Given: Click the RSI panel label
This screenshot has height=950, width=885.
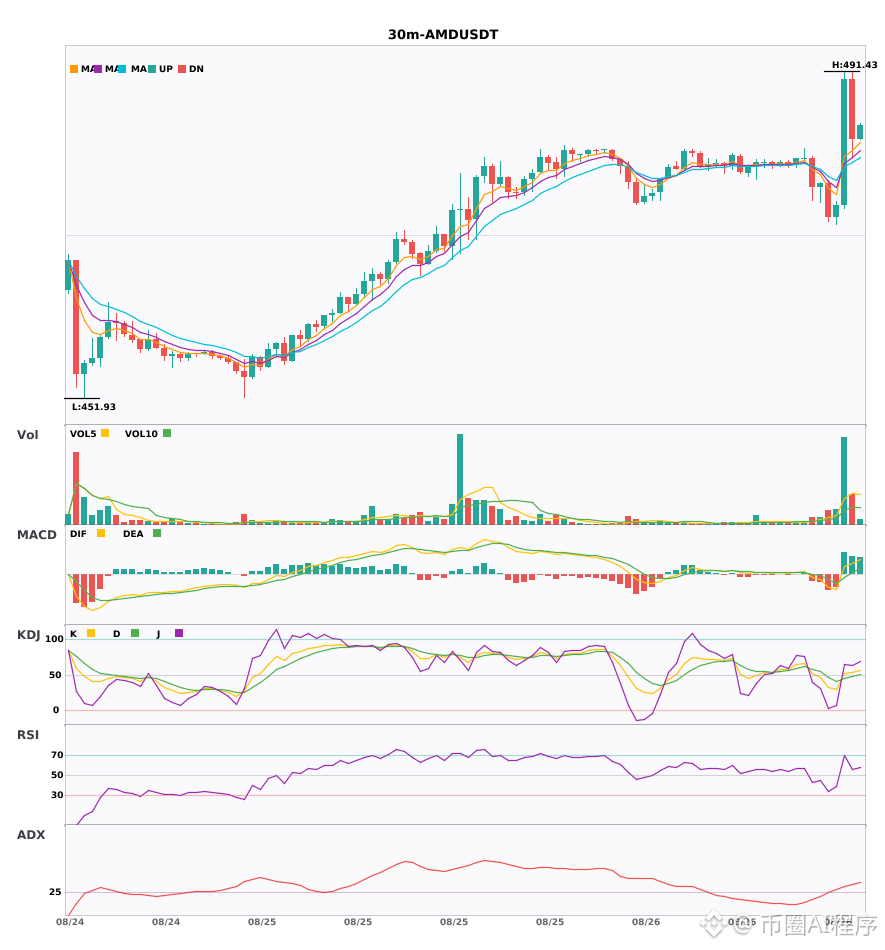Looking at the screenshot, I should (x=28, y=735).
